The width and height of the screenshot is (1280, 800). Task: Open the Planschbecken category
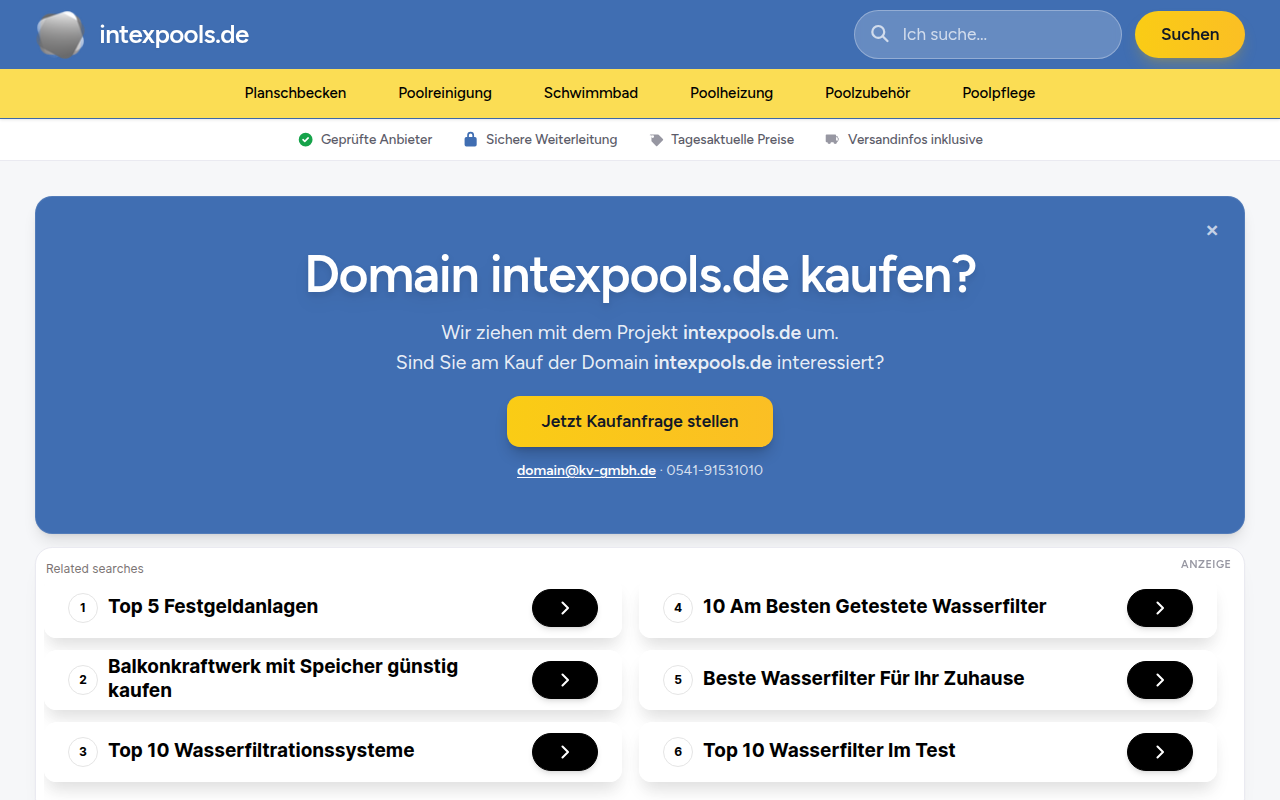point(295,93)
